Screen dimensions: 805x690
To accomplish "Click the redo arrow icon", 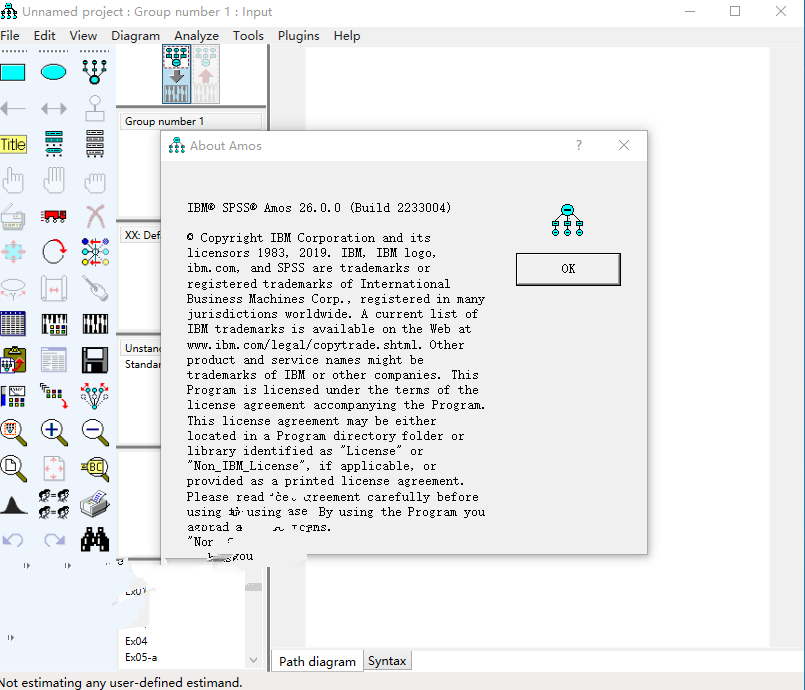I will (x=53, y=540).
